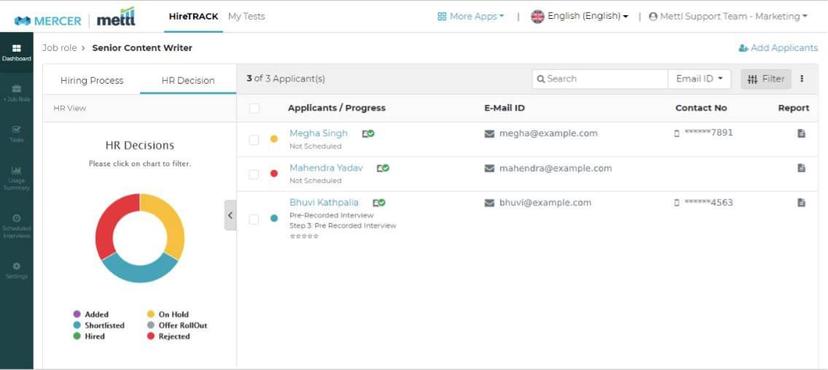The height and width of the screenshot is (370, 828).
Task: Click the Added purple legend item
Action: coord(91,314)
